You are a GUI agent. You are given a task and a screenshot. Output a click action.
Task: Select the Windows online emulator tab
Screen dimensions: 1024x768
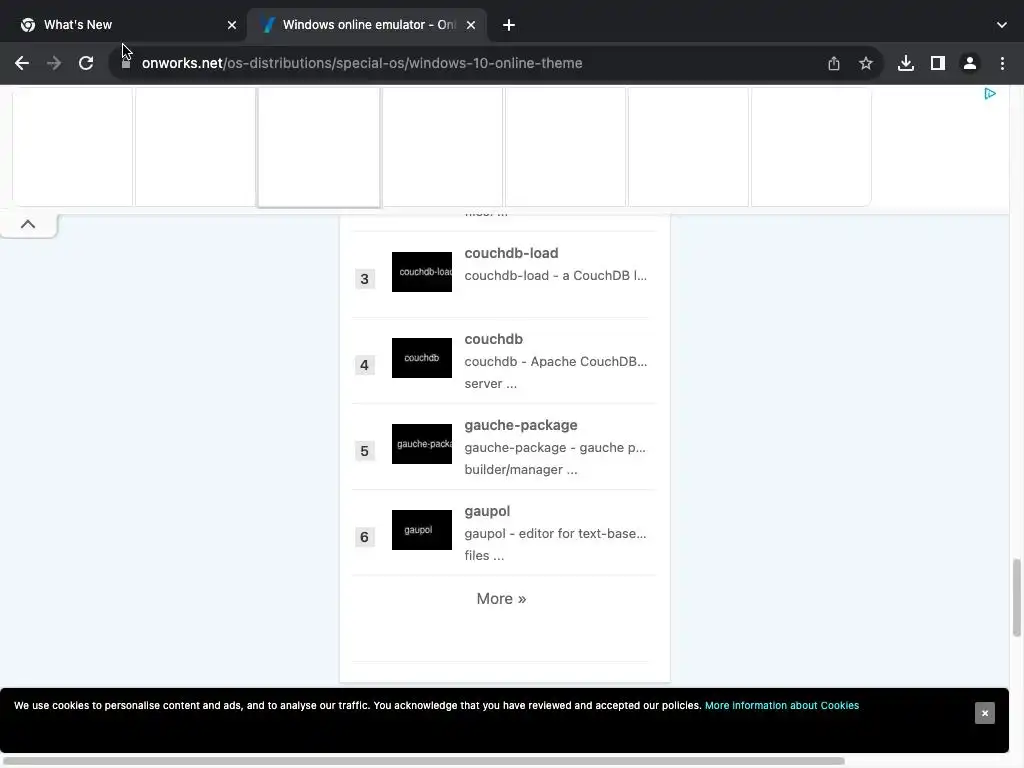[366, 25]
